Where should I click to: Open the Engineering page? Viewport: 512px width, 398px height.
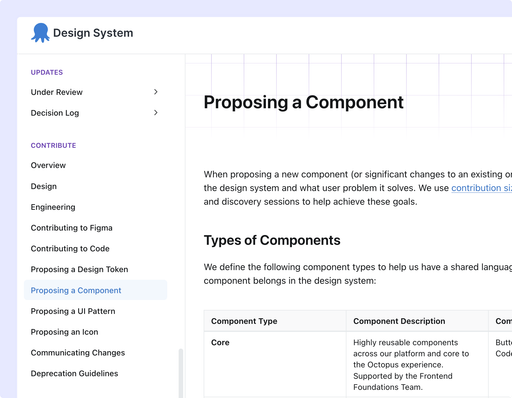(53, 207)
